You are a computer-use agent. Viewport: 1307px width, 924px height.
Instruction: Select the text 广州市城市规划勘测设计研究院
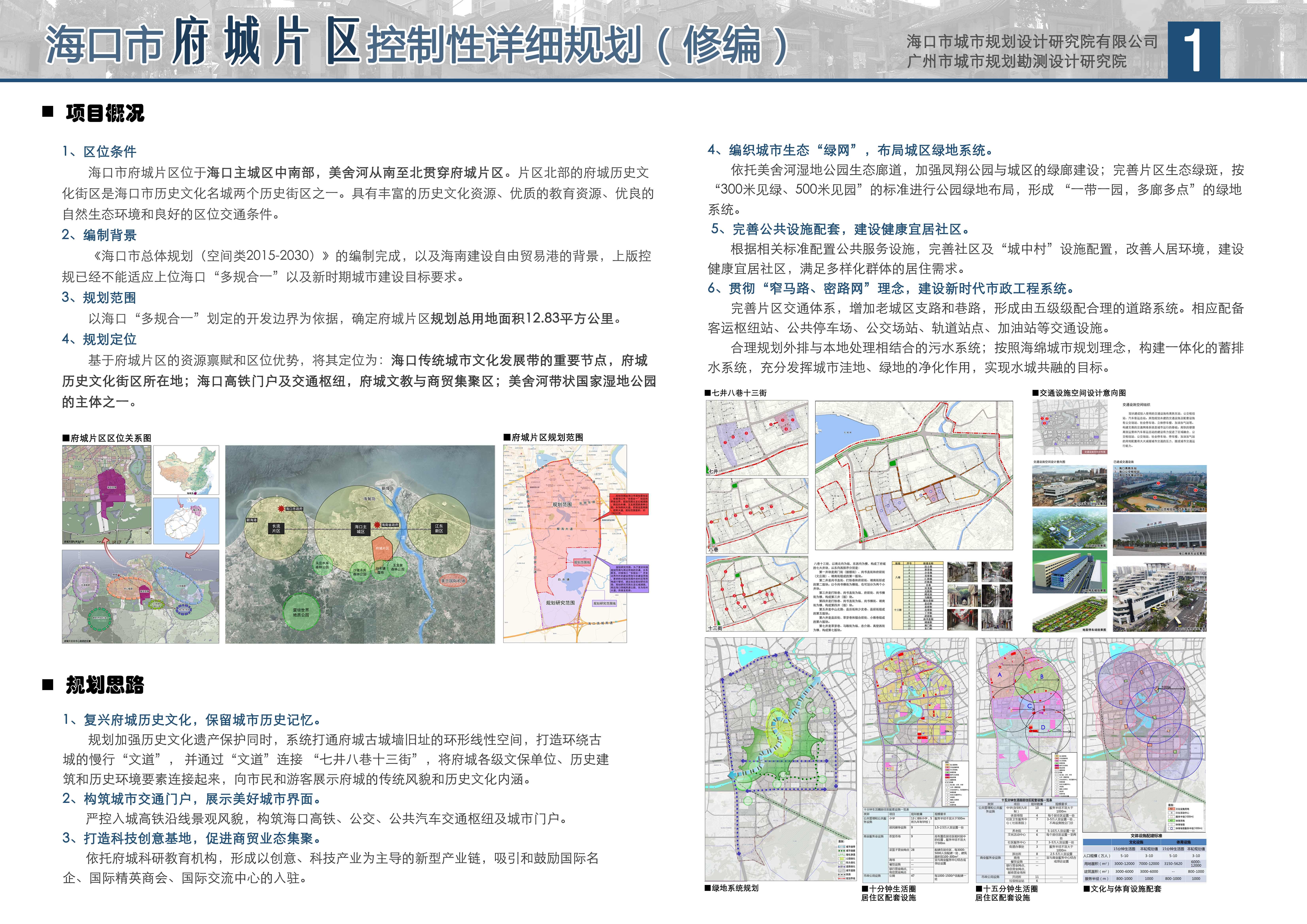(1017, 61)
